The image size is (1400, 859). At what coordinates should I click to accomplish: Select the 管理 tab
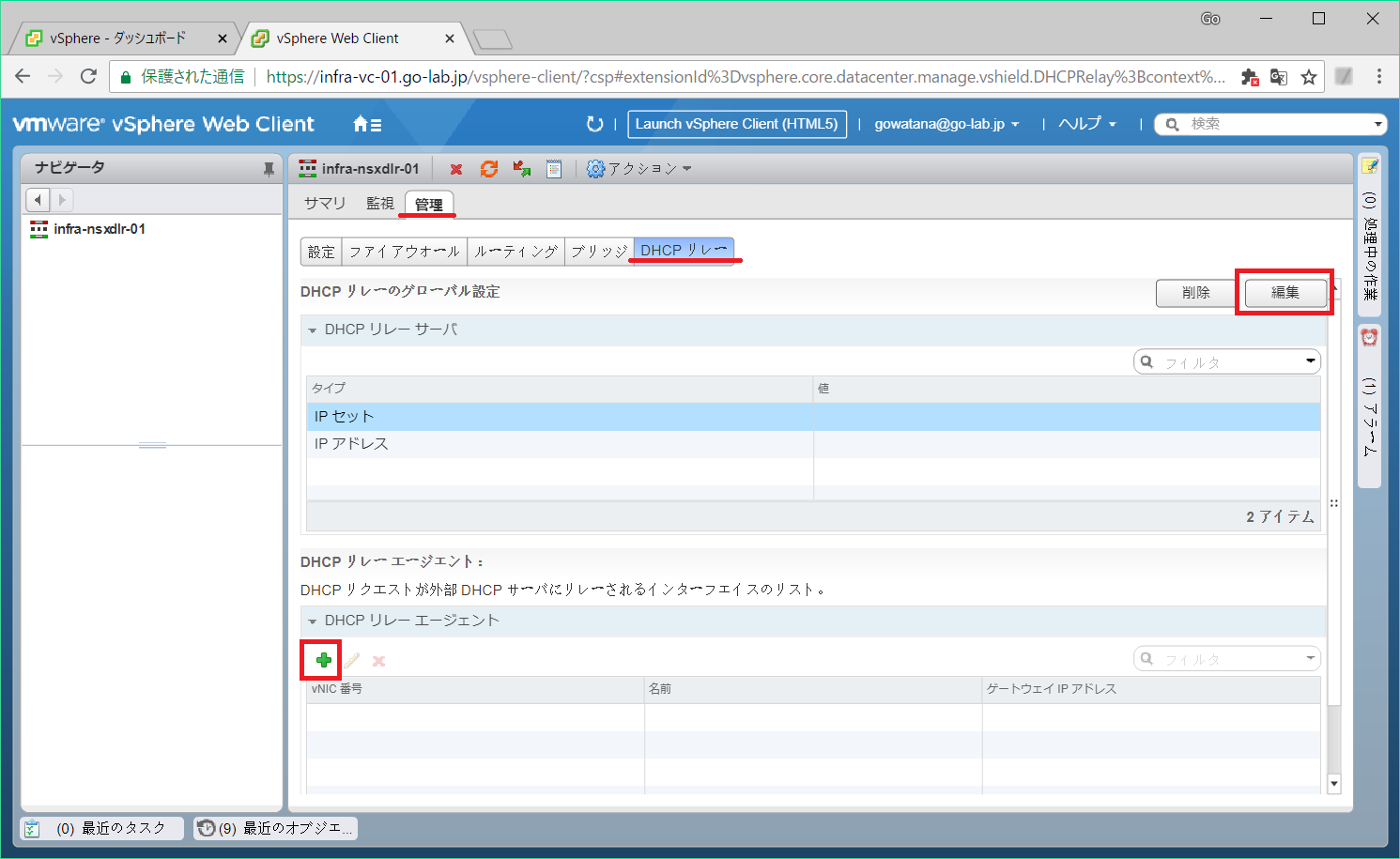coord(429,204)
